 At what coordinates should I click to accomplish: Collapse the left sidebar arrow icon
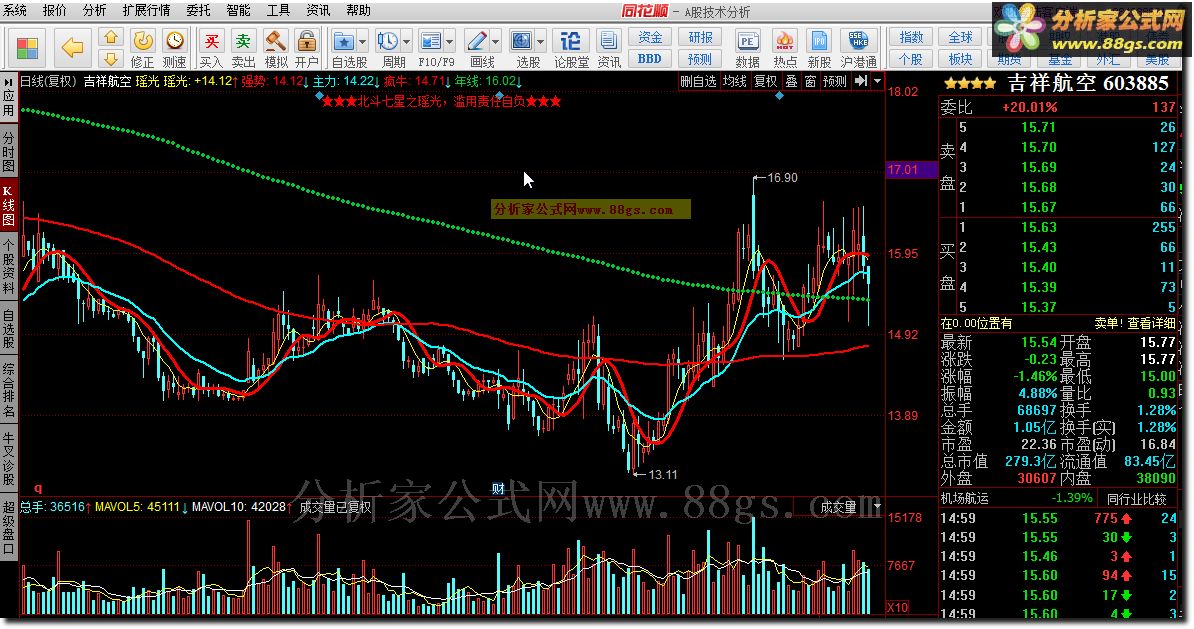[x=8, y=81]
